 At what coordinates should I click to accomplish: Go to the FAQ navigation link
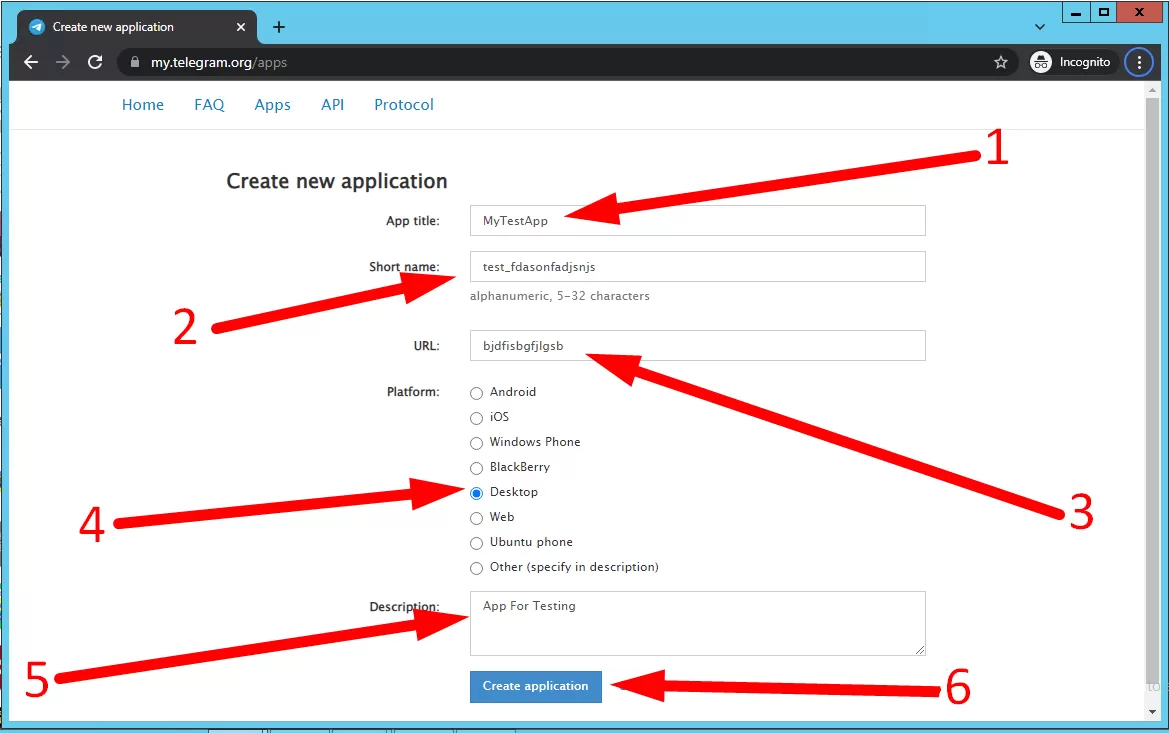click(209, 105)
